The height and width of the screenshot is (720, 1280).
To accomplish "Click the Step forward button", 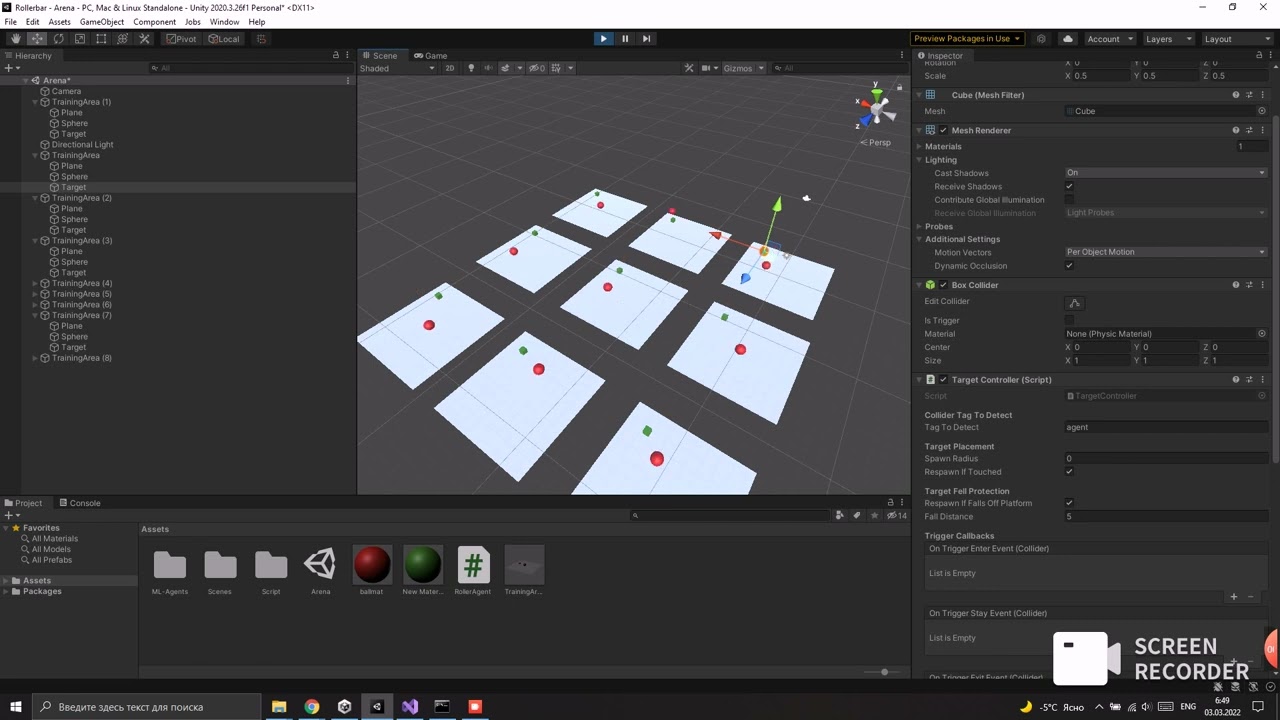I will pos(646,39).
